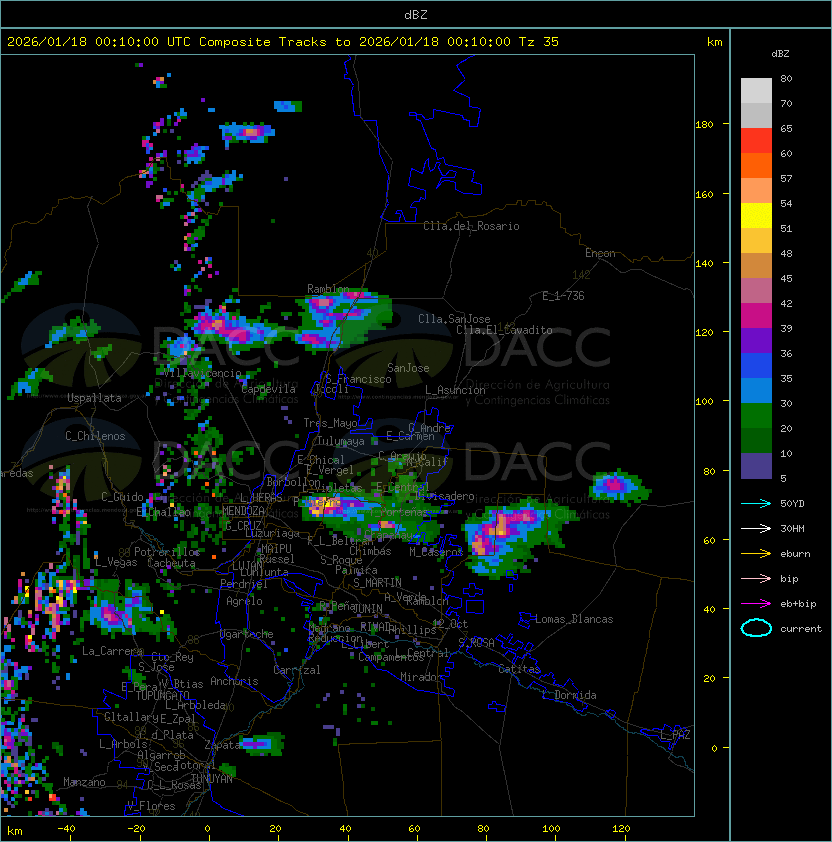The image size is (832, 842).
Task: Click the 'Anchoris' map label
Action: (234, 681)
